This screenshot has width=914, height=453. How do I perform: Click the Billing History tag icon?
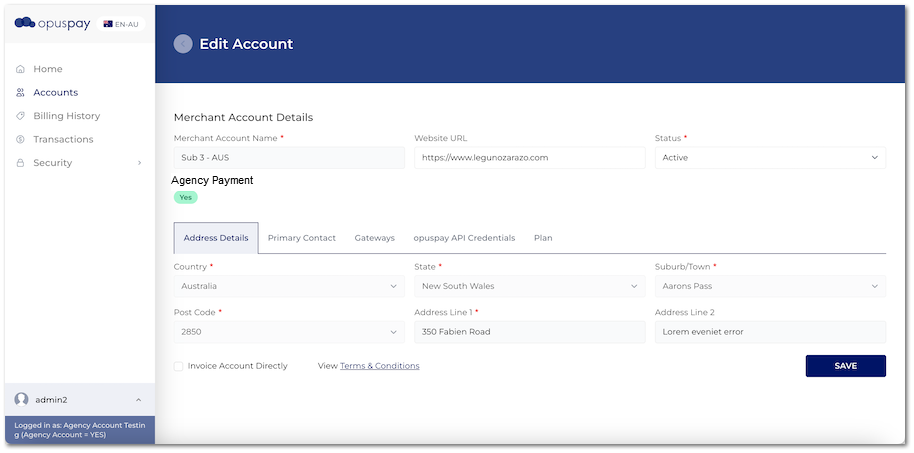pyautogui.click(x=21, y=116)
